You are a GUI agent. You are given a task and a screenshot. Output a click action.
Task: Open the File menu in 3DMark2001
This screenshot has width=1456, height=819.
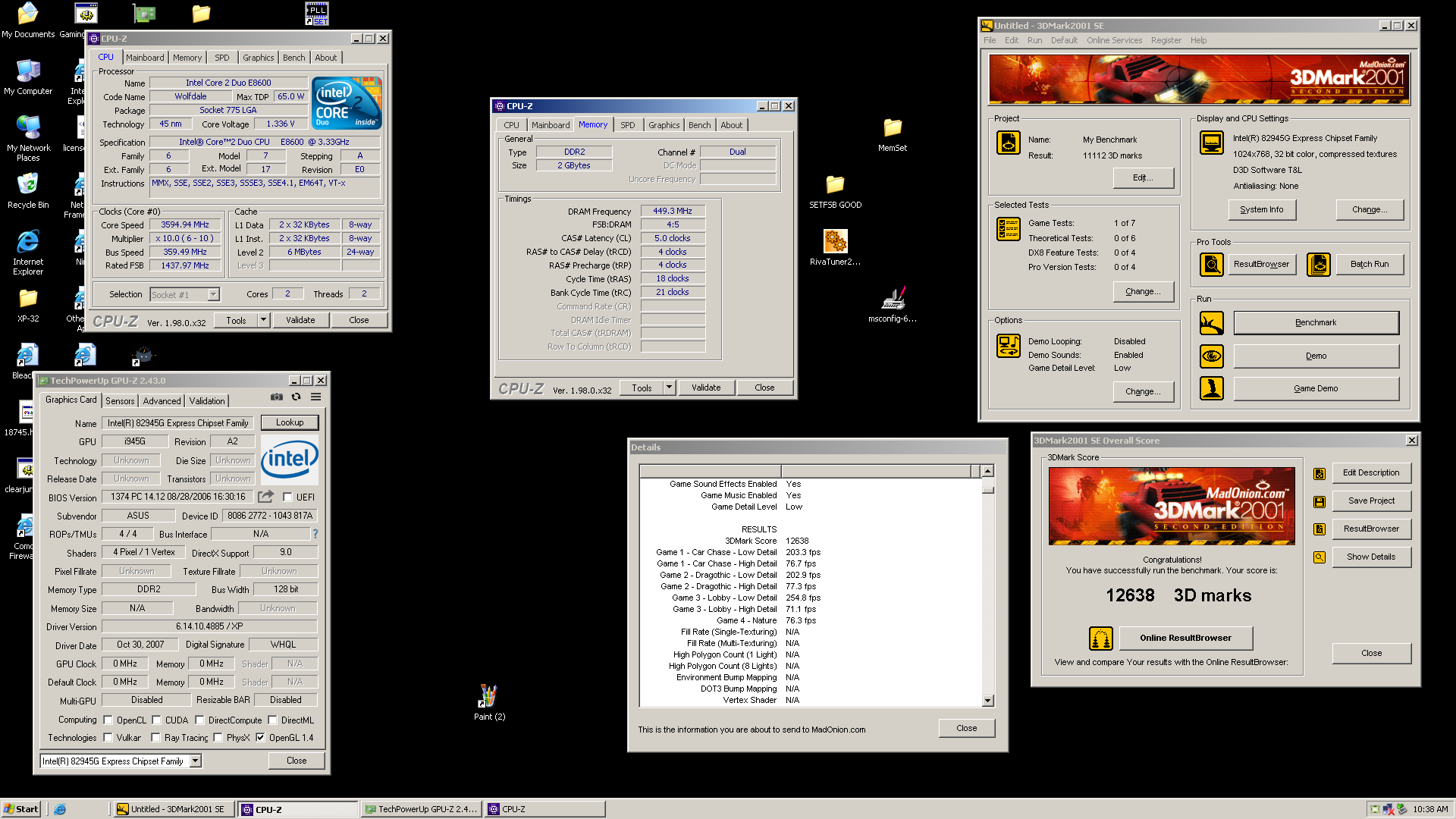[x=990, y=41]
